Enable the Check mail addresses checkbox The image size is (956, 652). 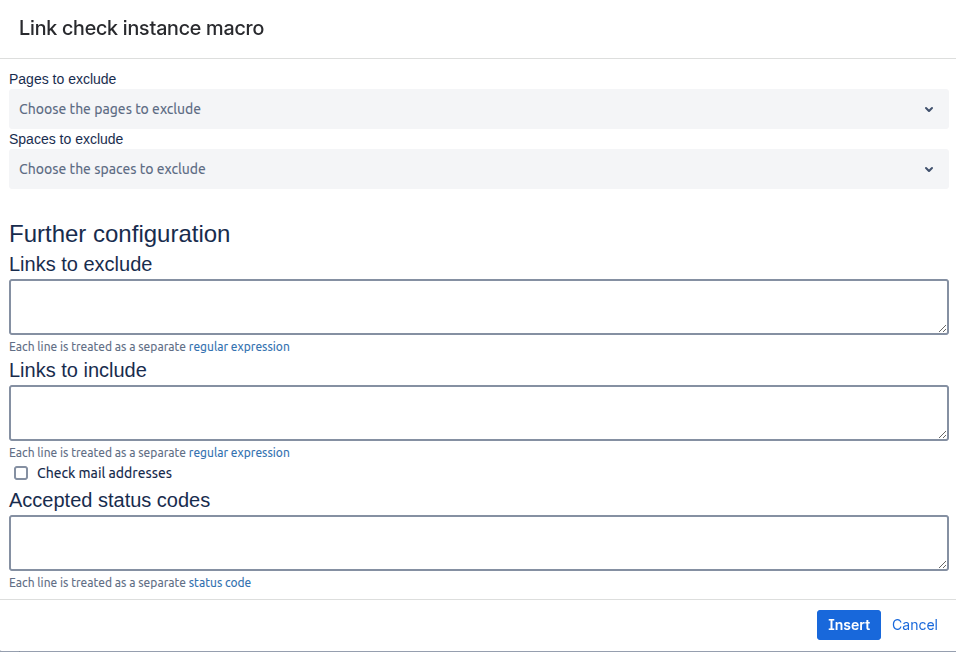coord(21,473)
